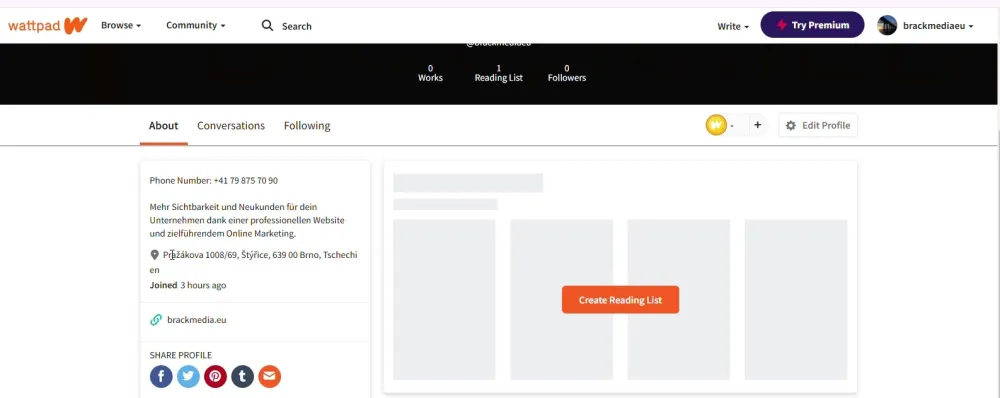Click the Try Premium button

tap(812, 25)
